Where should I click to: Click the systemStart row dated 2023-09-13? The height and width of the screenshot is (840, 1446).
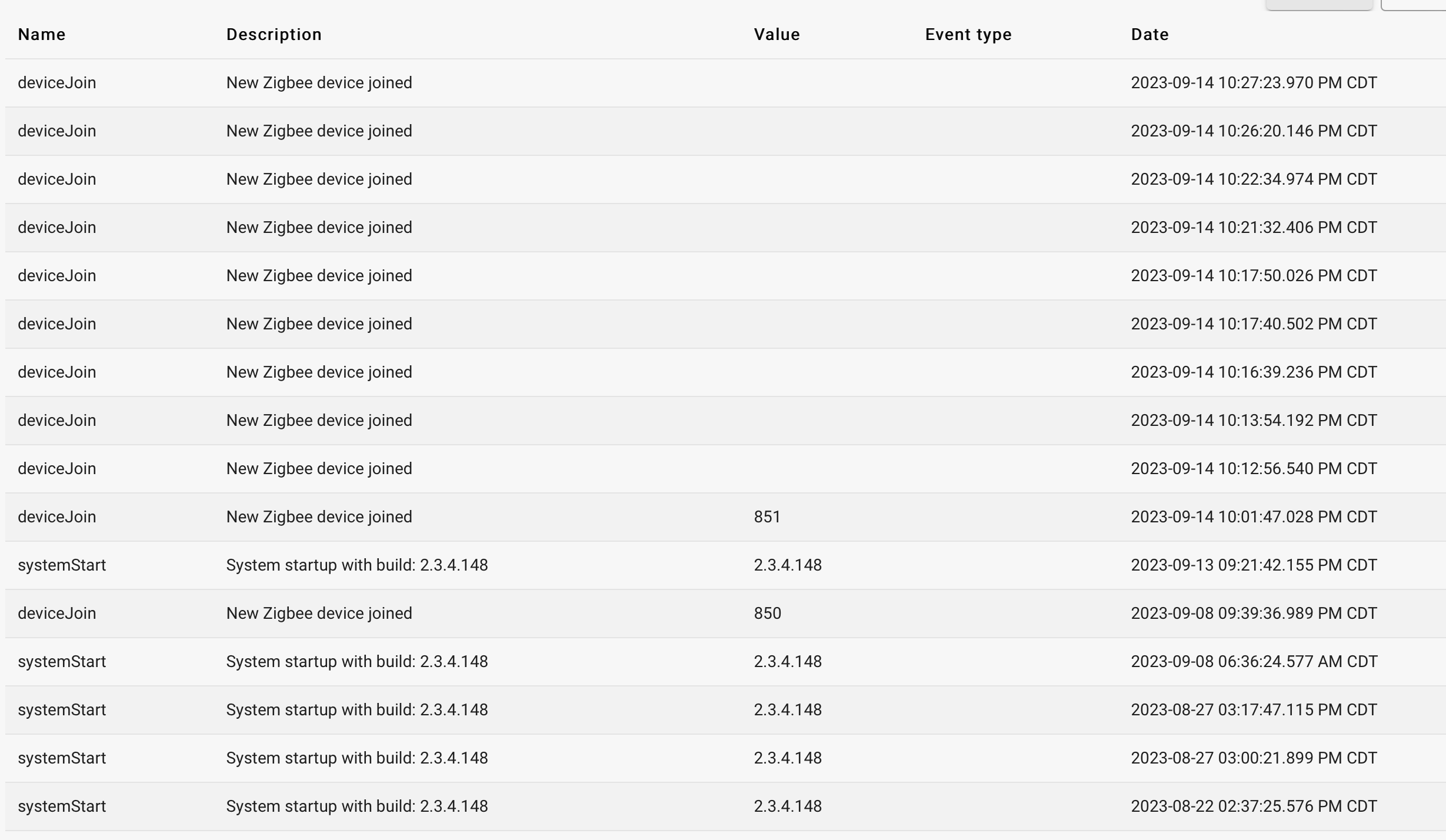(725, 565)
